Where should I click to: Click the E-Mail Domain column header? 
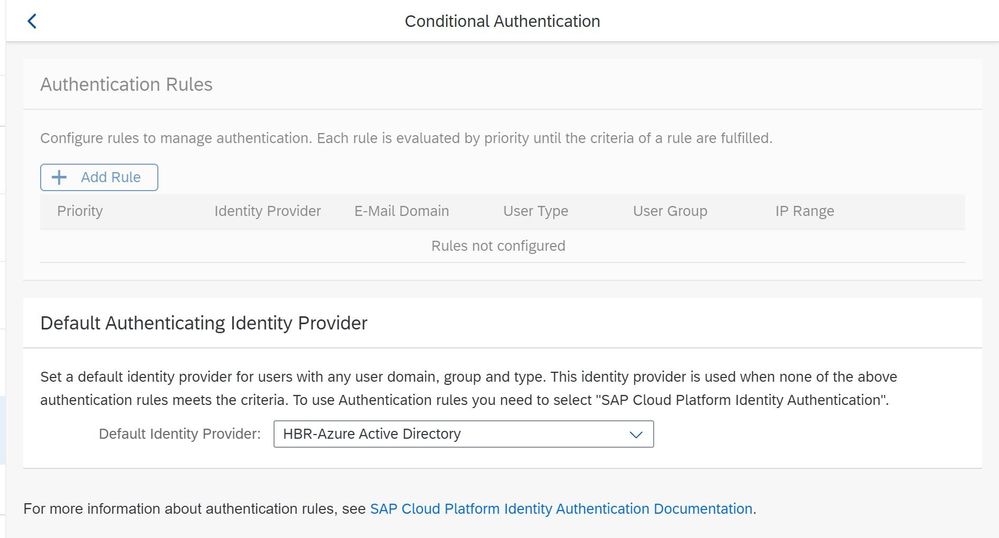tap(401, 211)
